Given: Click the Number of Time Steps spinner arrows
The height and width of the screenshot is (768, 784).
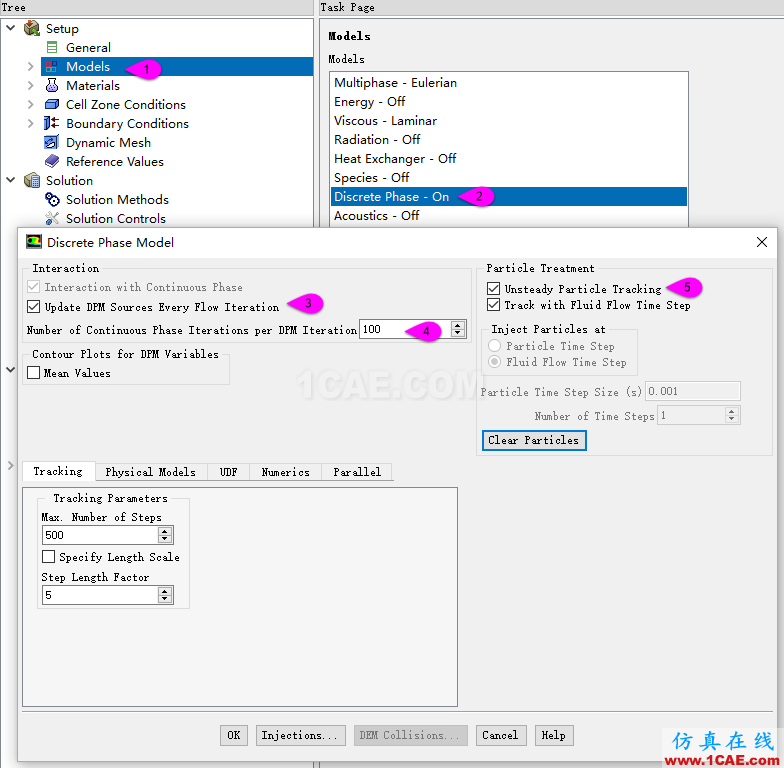Looking at the screenshot, I should click(x=732, y=415).
